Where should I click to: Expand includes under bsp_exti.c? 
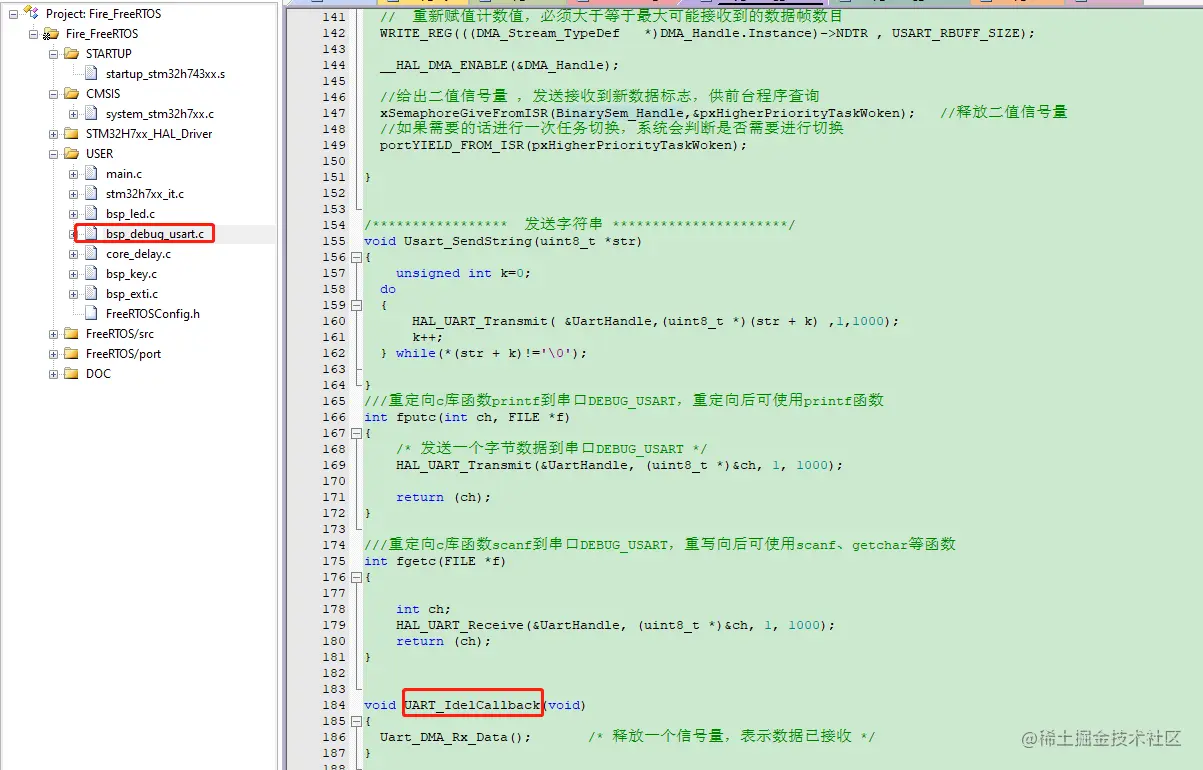pos(74,293)
